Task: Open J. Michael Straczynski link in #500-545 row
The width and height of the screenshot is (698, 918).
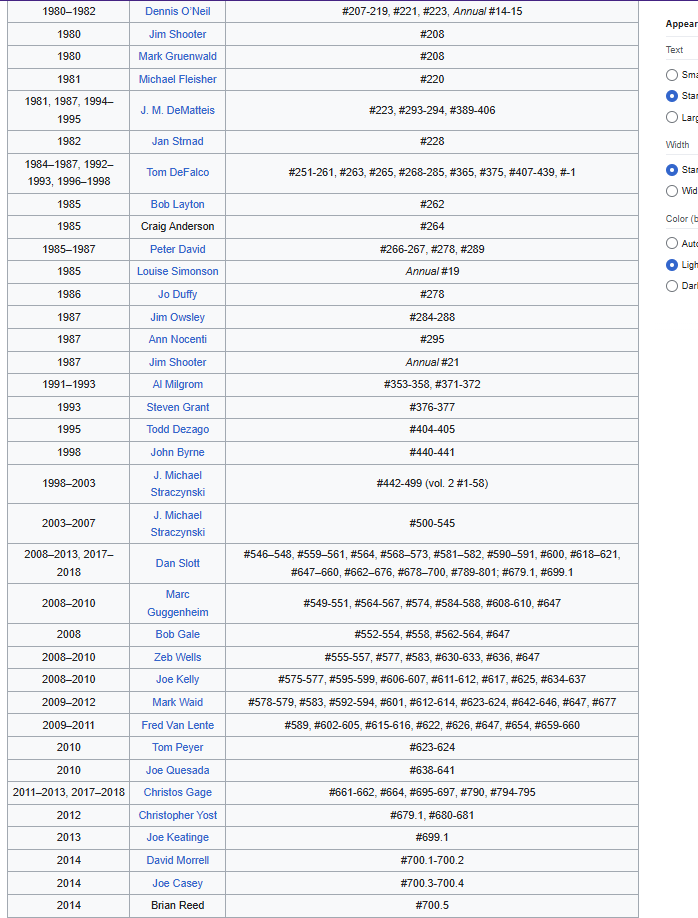Action: [177, 523]
